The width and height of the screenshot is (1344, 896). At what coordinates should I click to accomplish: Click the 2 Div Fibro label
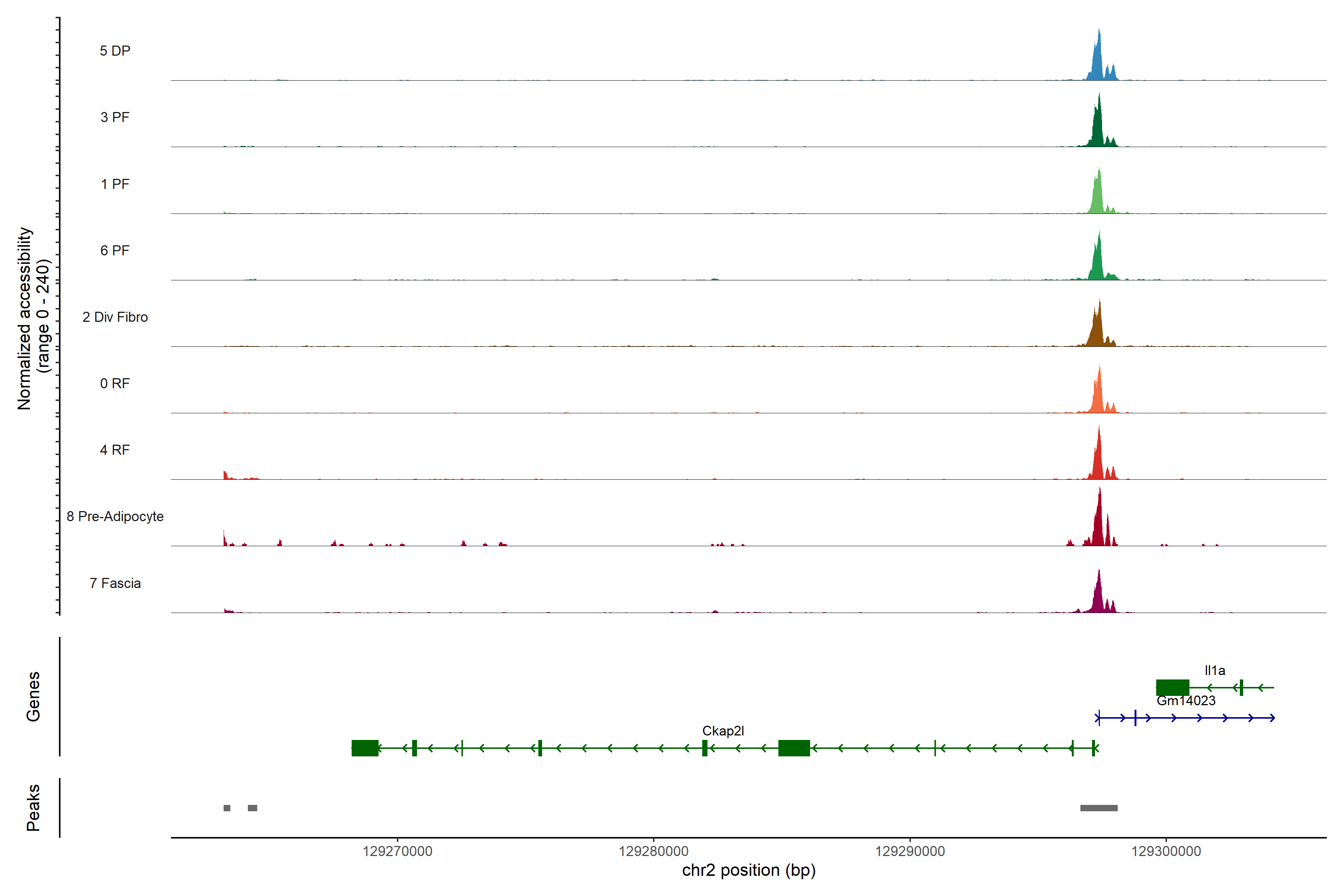pyautogui.click(x=115, y=317)
